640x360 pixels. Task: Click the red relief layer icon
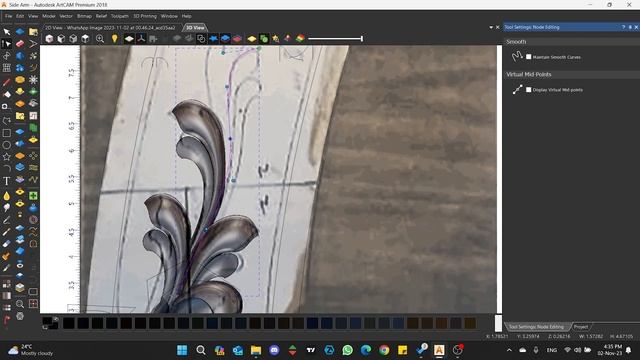click(x=237, y=39)
